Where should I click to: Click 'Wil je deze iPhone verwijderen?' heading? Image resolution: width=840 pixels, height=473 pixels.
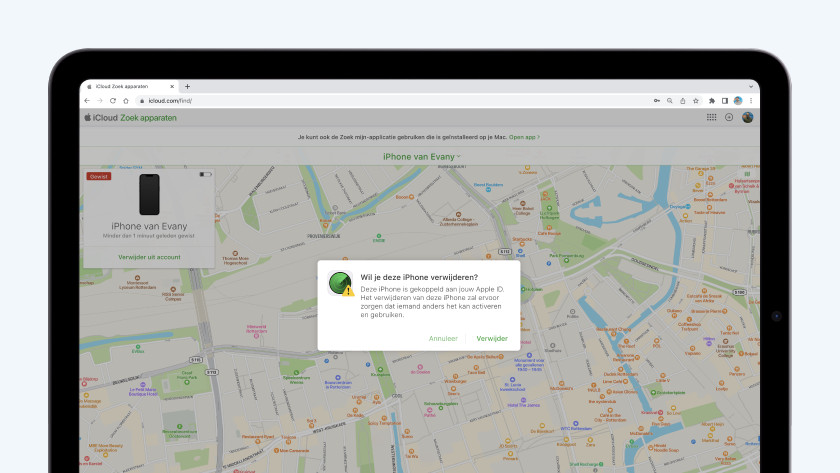419,277
